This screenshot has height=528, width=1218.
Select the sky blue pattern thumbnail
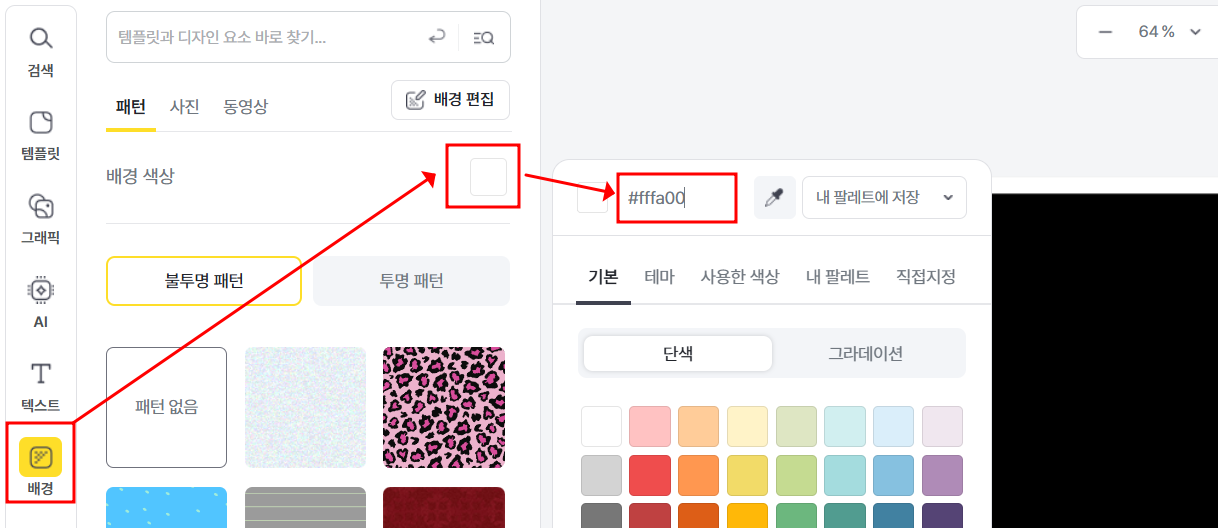tap(166, 507)
